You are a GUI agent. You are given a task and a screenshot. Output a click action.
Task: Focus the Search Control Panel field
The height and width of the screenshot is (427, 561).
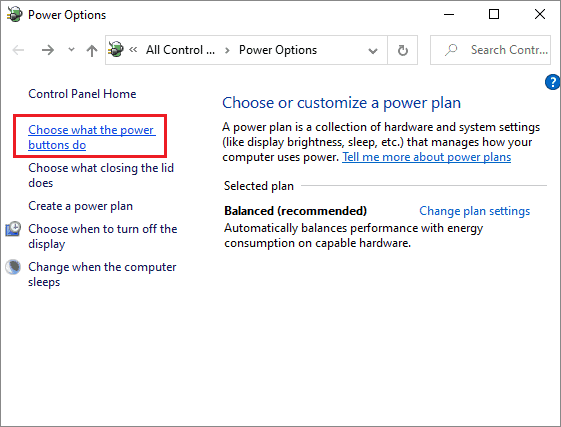pyautogui.click(x=490, y=50)
